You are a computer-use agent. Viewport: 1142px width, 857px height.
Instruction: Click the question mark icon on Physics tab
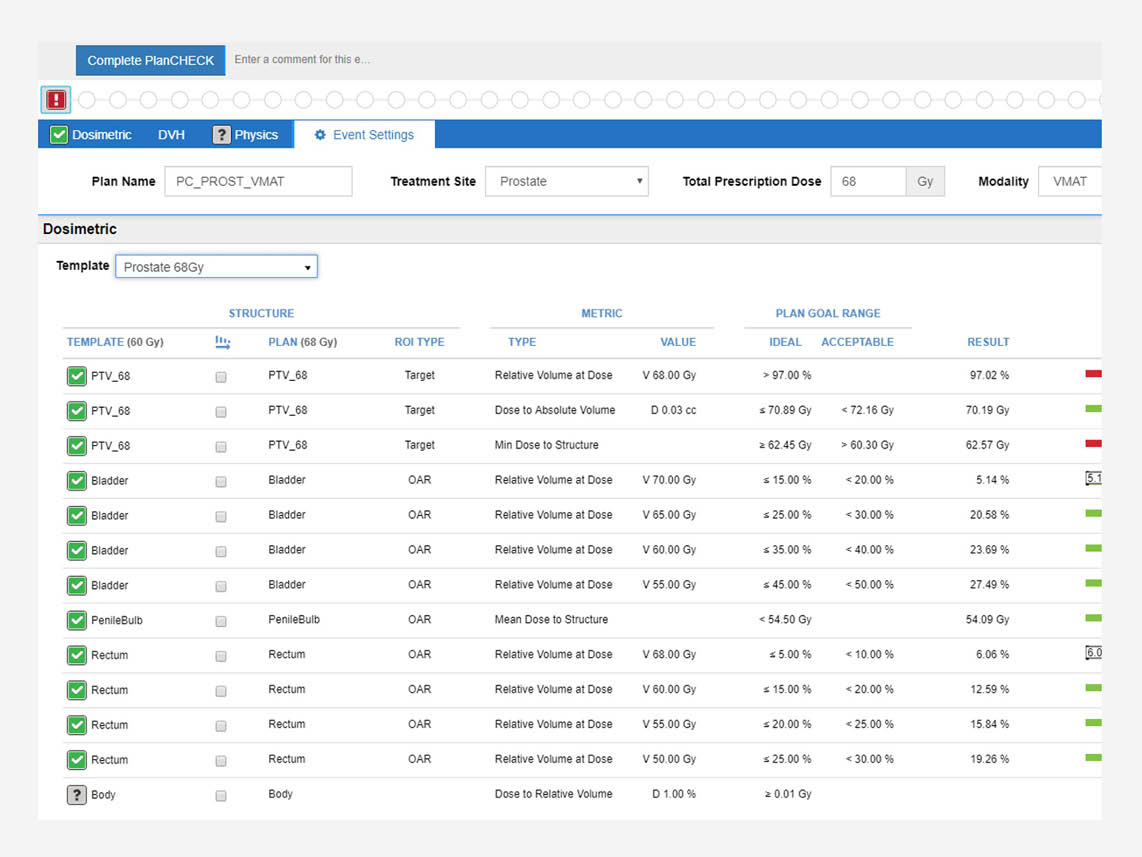coord(221,135)
